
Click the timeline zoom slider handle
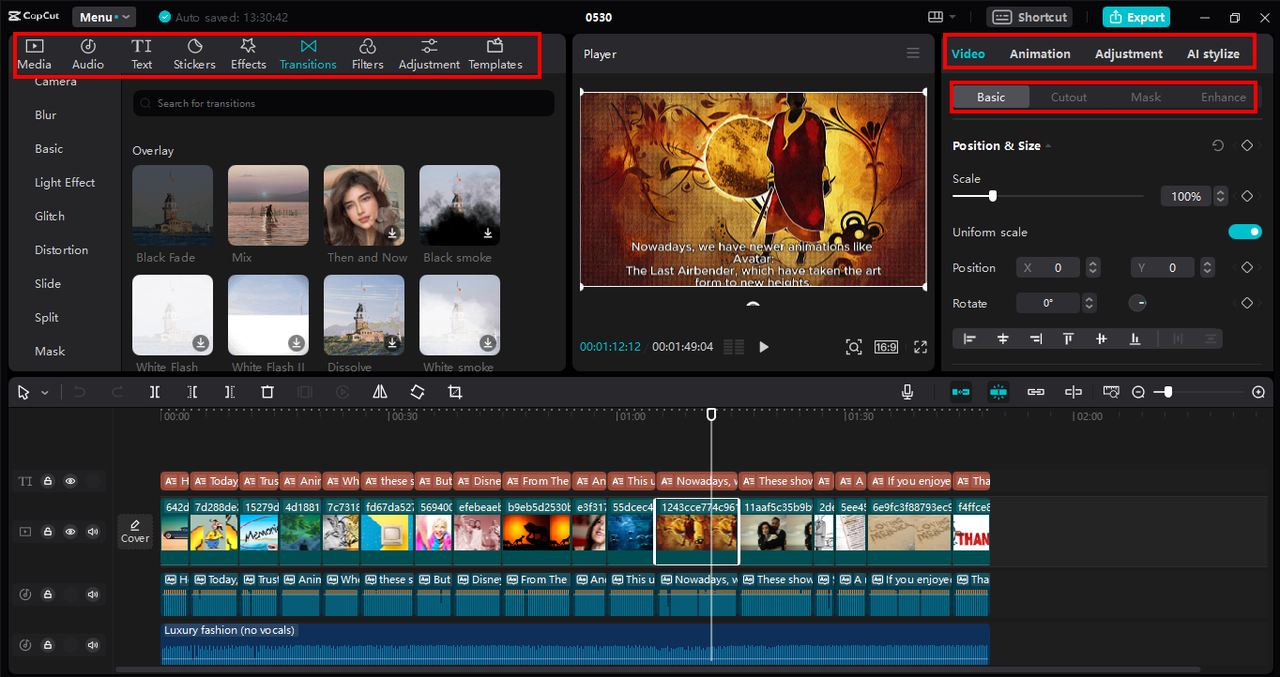pos(1168,392)
